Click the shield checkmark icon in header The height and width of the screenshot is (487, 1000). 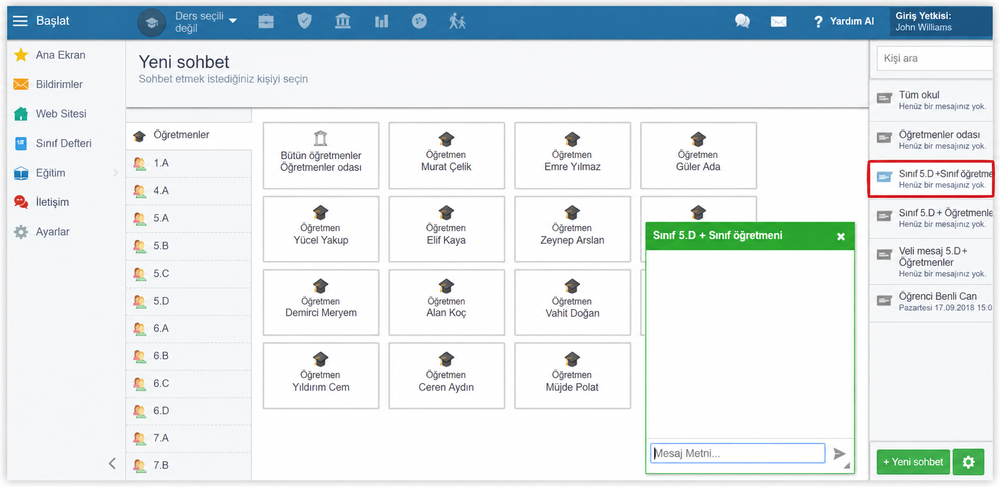(x=304, y=21)
